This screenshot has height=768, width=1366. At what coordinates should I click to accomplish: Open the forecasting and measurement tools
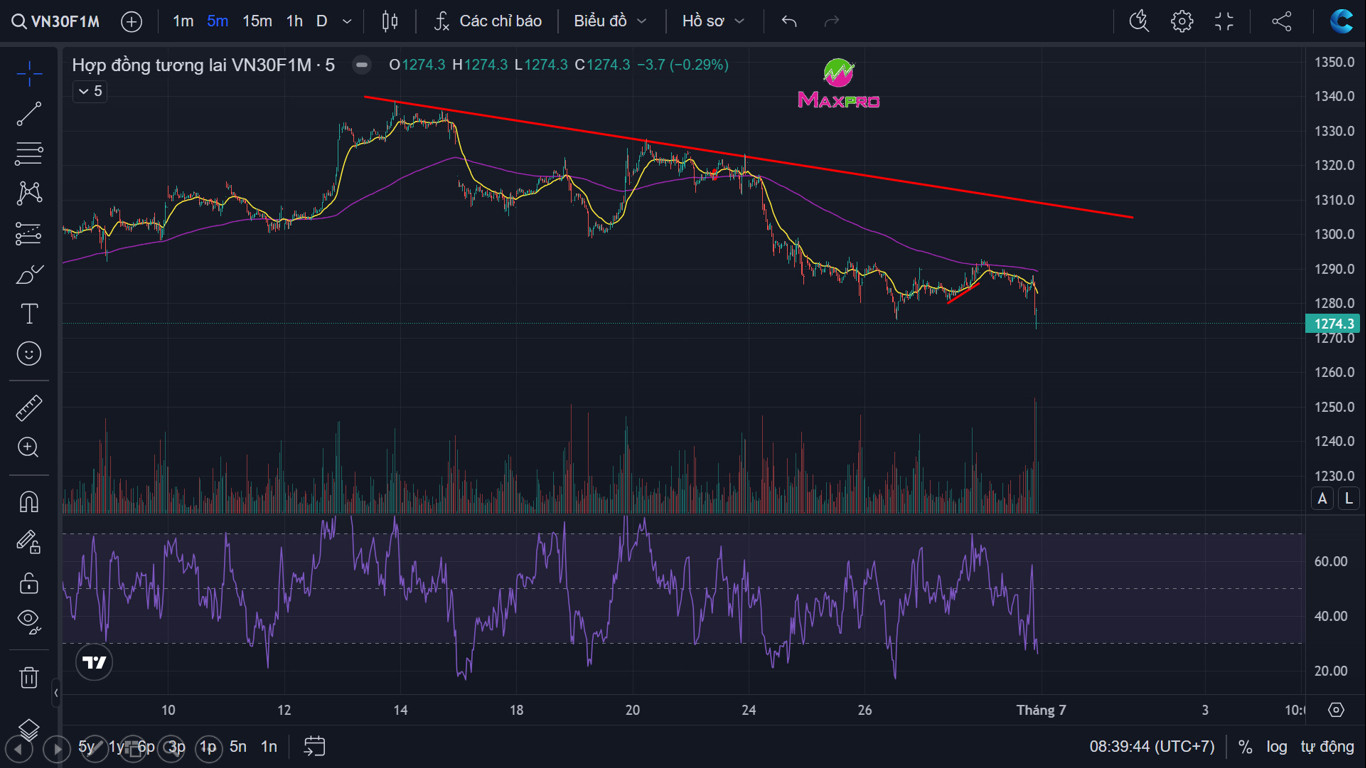click(x=29, y=234)
